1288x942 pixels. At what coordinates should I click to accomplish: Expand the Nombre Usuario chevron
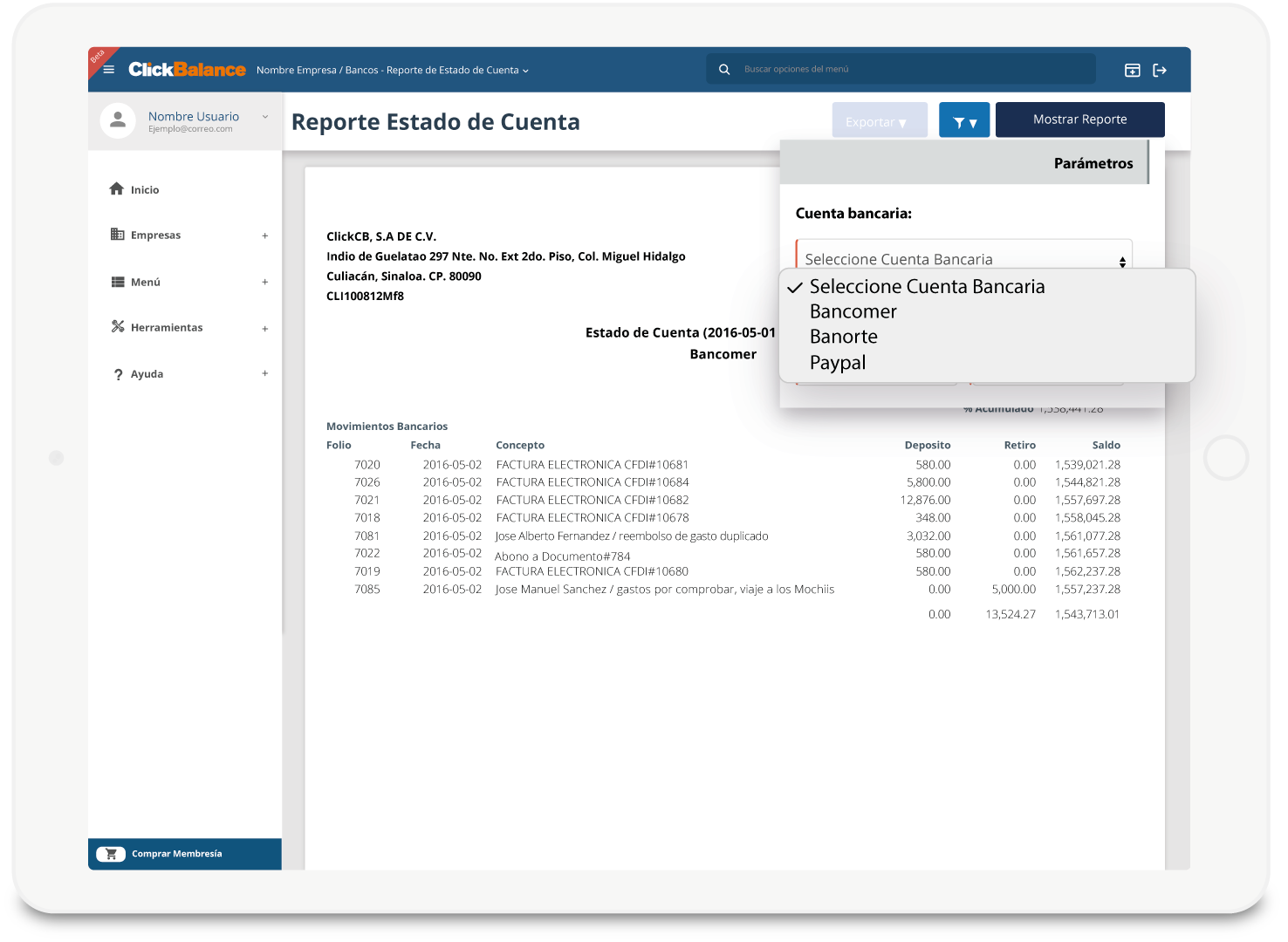coord(265,117)
